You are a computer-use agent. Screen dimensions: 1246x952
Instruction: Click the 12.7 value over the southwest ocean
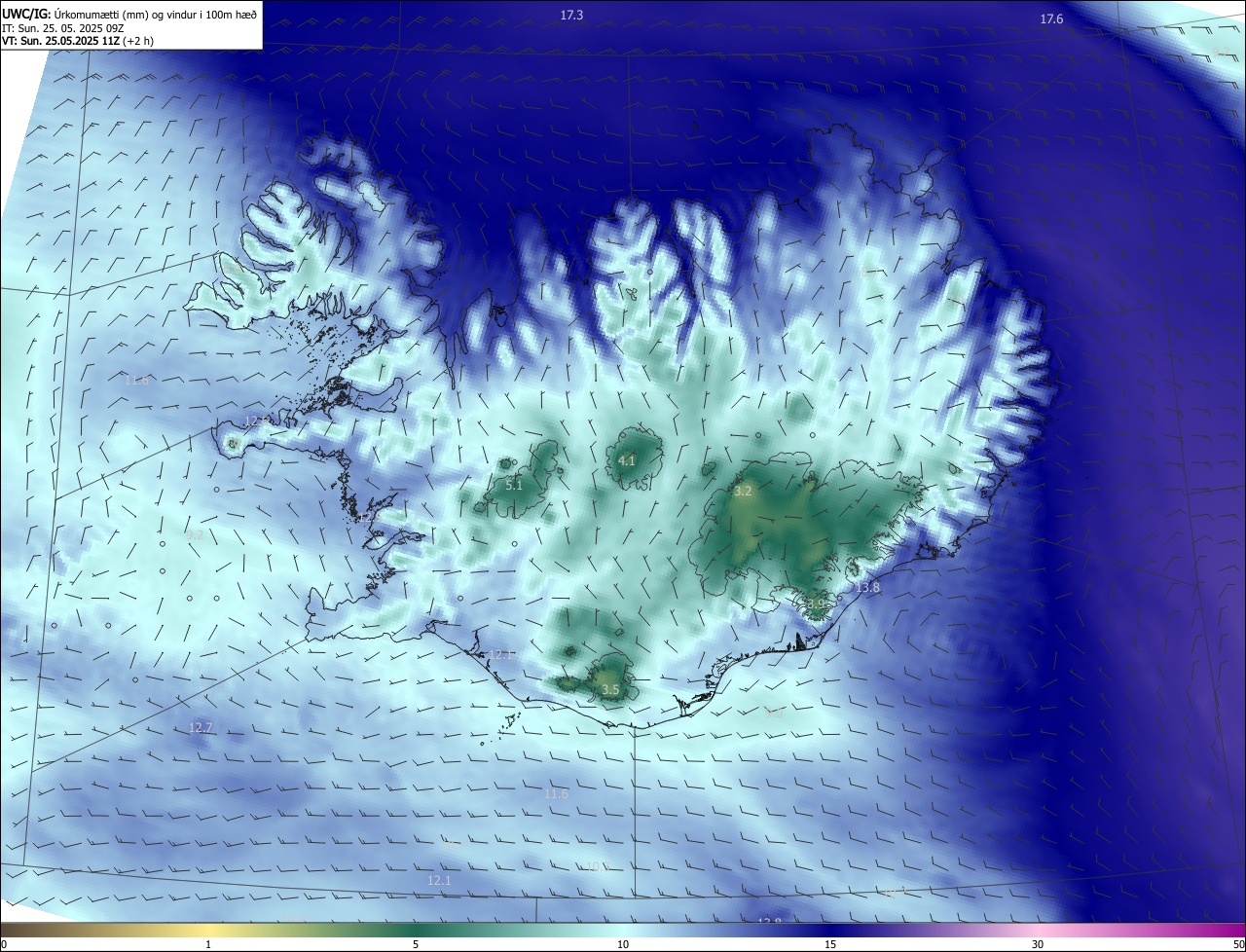pyautogui.click(x=201, y=727)
